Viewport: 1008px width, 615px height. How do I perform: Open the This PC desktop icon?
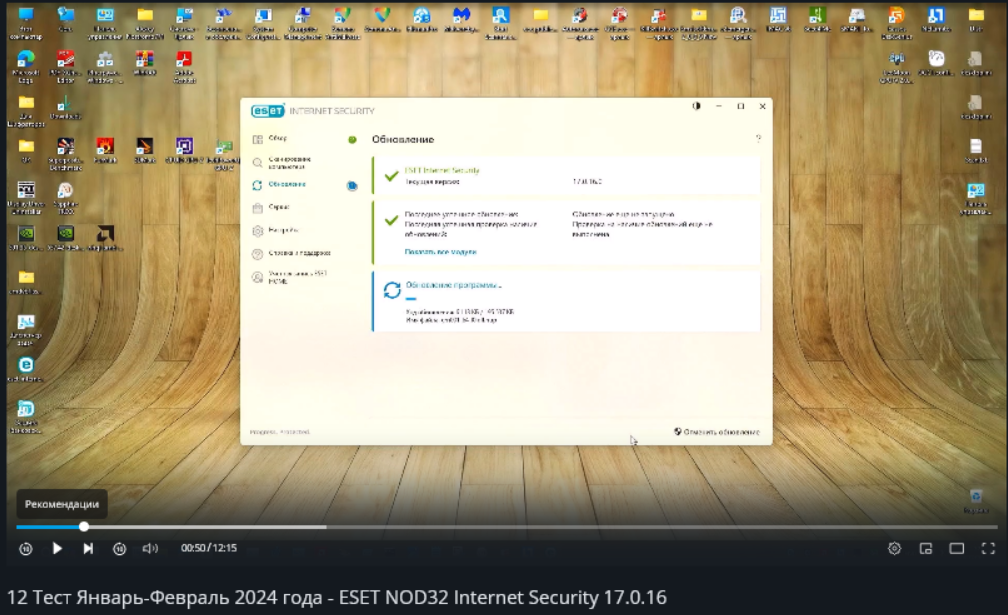coord(26,23)
